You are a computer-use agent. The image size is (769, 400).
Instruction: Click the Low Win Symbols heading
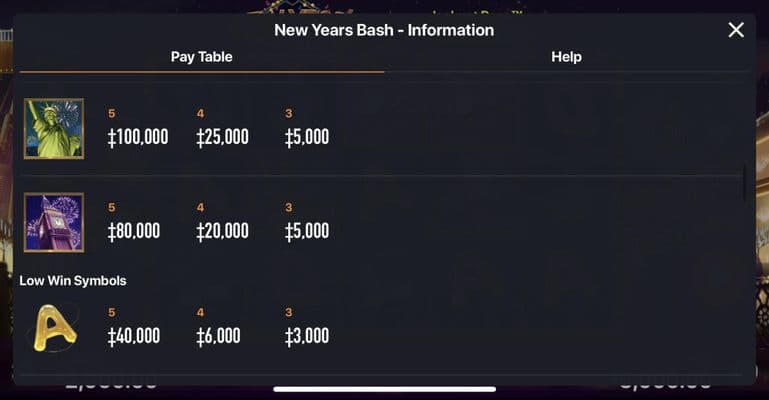coord(73,281)
